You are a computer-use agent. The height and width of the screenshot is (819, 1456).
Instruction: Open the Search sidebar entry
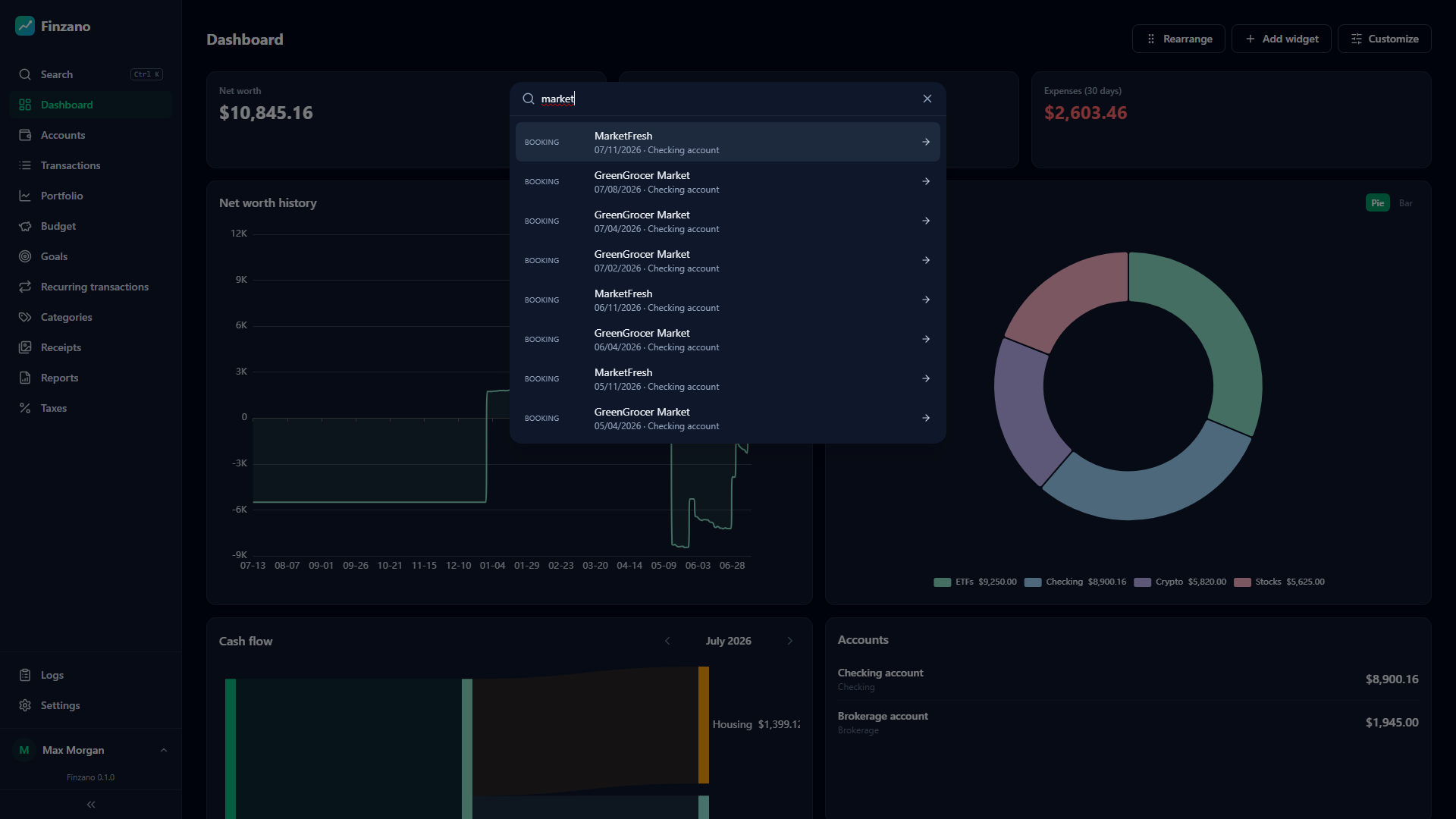pos(91,74)
